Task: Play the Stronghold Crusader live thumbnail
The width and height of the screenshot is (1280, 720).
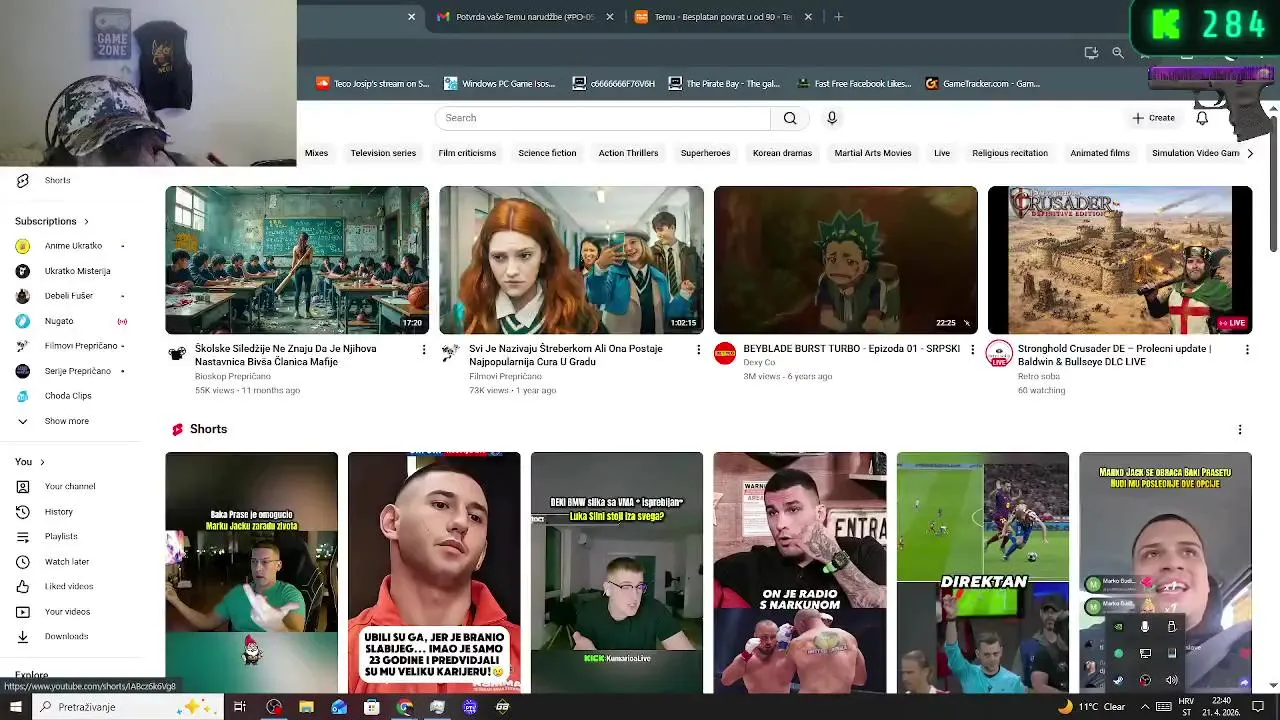Action: click(x=1120, y=260)
